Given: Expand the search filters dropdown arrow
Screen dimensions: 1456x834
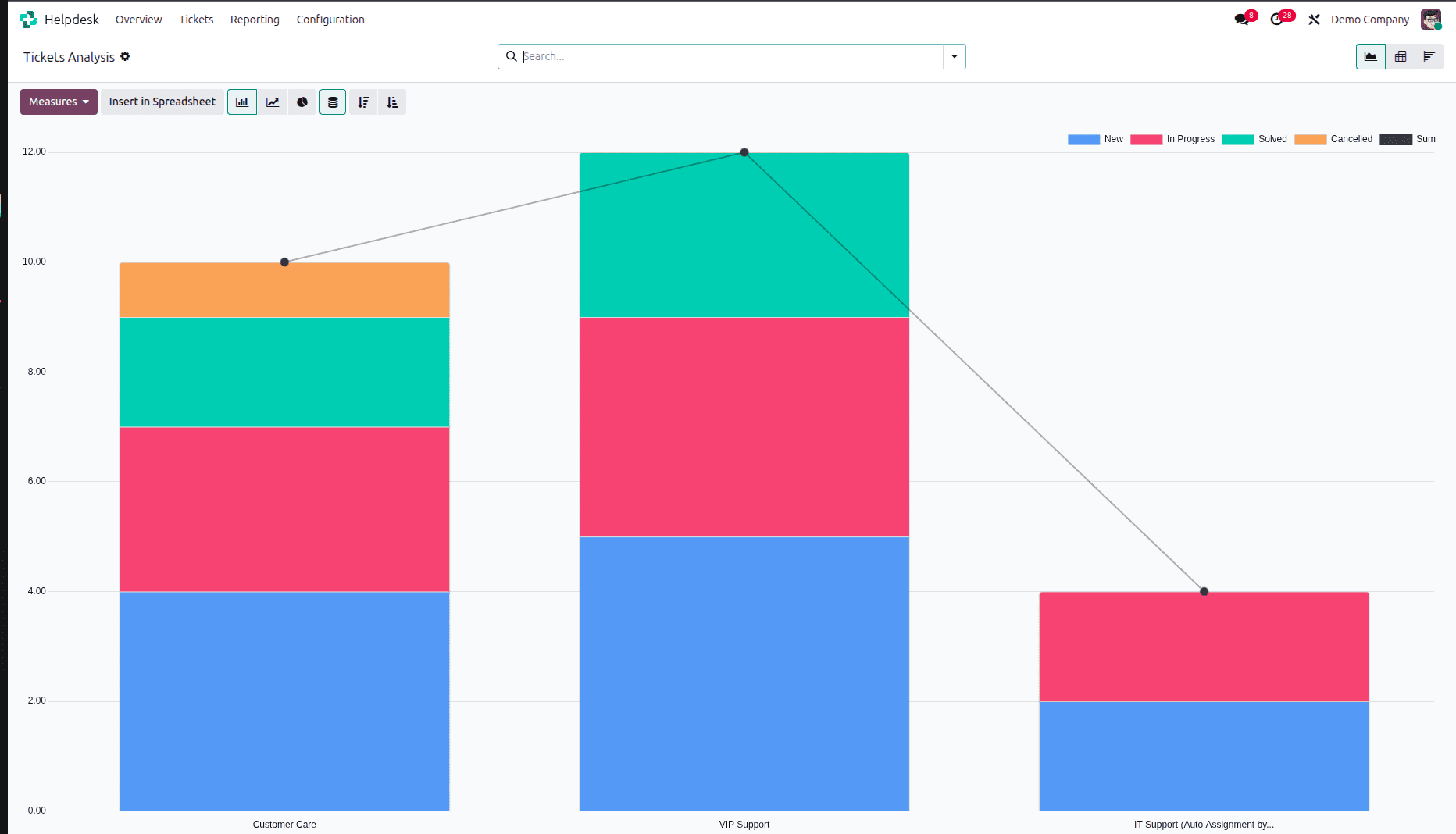Looking at the screenshot, I should pos(954,56).
